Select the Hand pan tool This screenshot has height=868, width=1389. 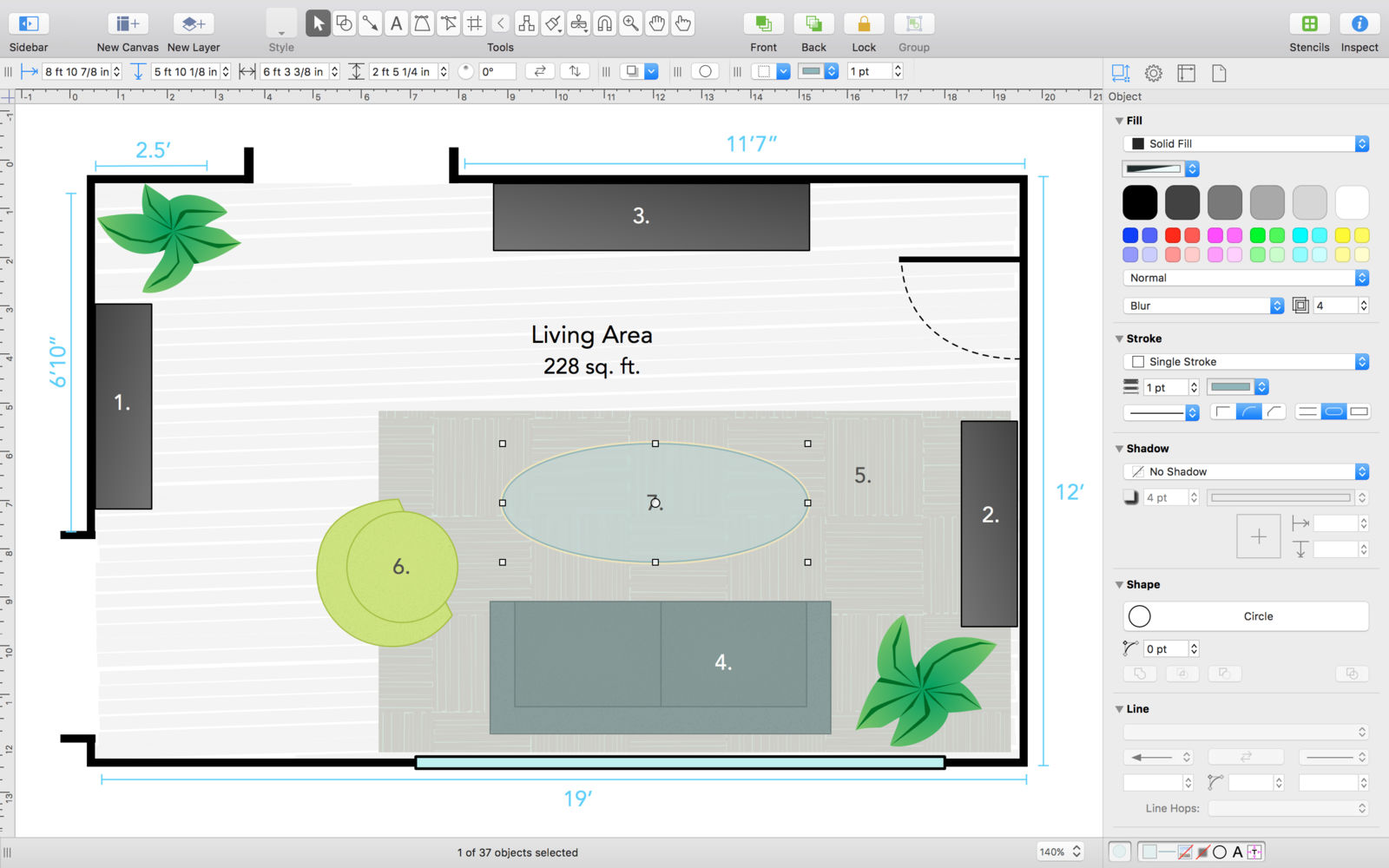656,23
